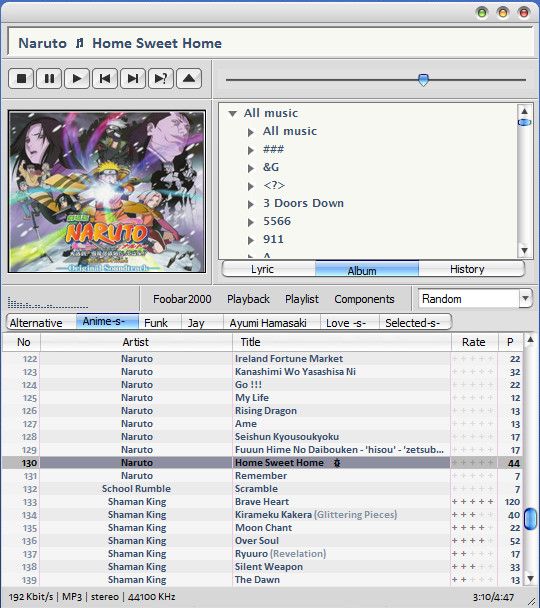Click the playlist scrollbar up arrow

click(x=530, y=340)
